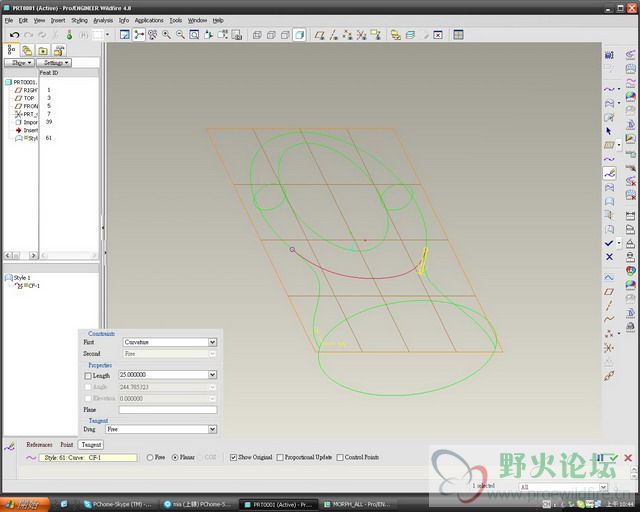
Task: Select the Free curve radio button
Action: tap(150, 458)
